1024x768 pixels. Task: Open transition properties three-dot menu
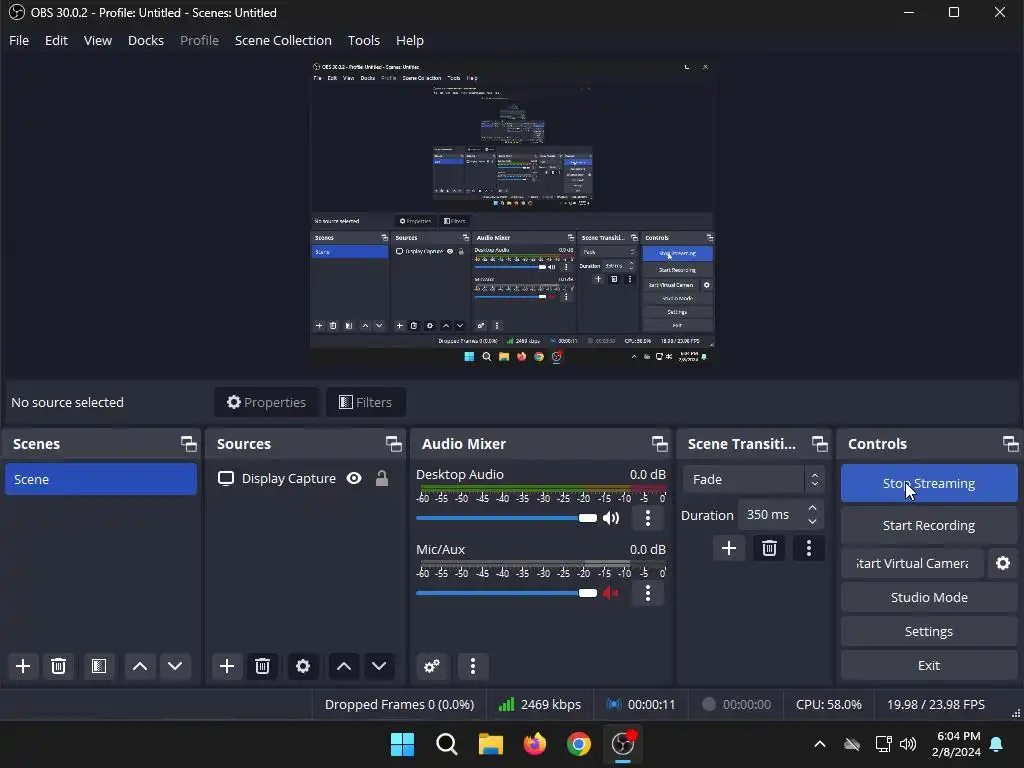click(808, 548)
